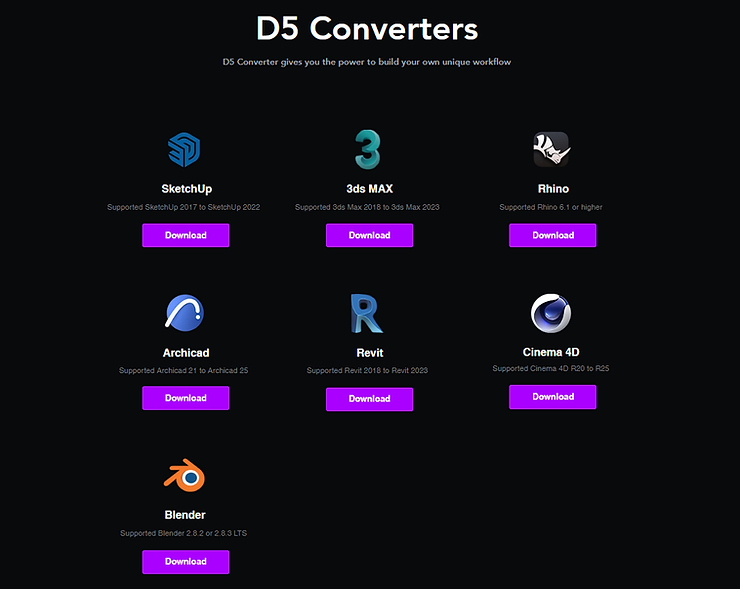The width and height of the screenshot is (740, 589).
Task: Click the Archicad logo icon
Action: pos(185,313)
